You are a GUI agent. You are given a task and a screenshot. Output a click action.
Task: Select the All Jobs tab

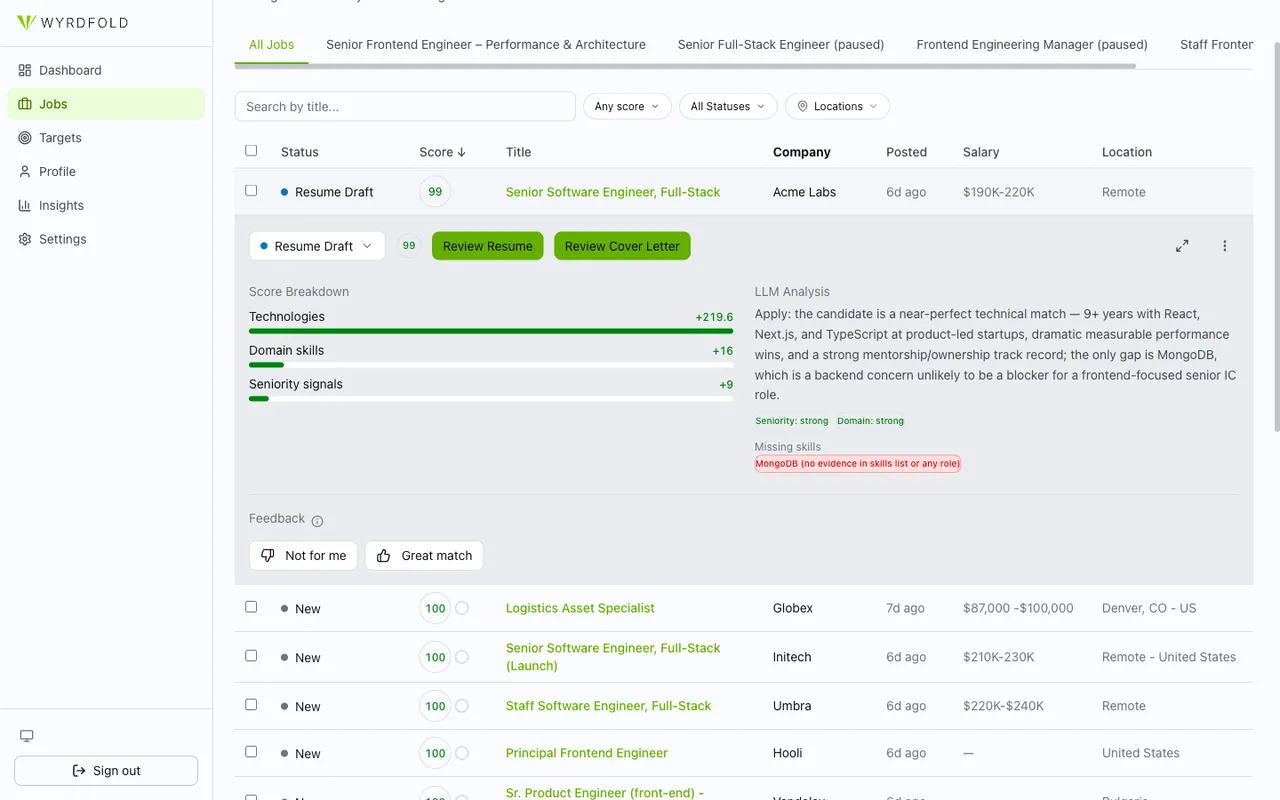tap(271, 44)
